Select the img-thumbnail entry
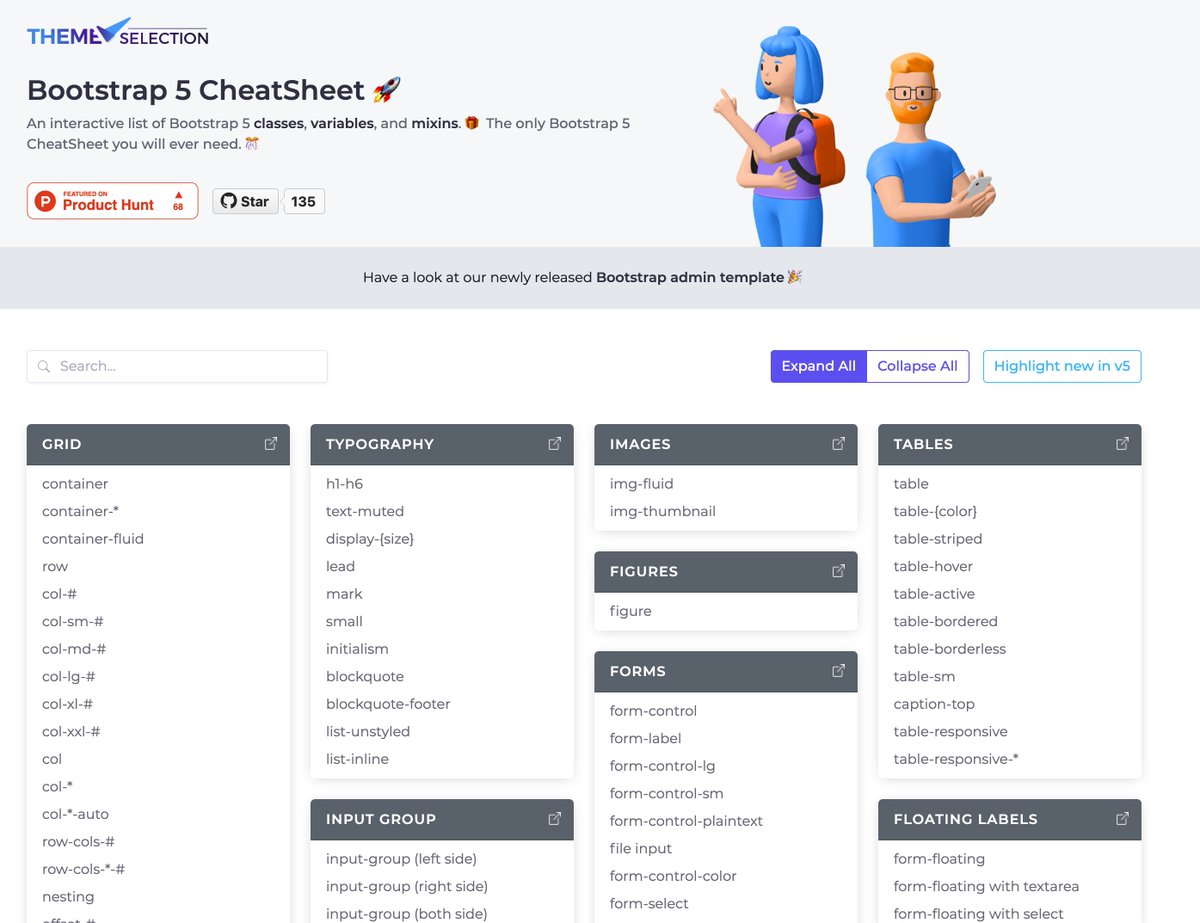1200x923 pixels. pyautogui.click(x=663, y=511)
